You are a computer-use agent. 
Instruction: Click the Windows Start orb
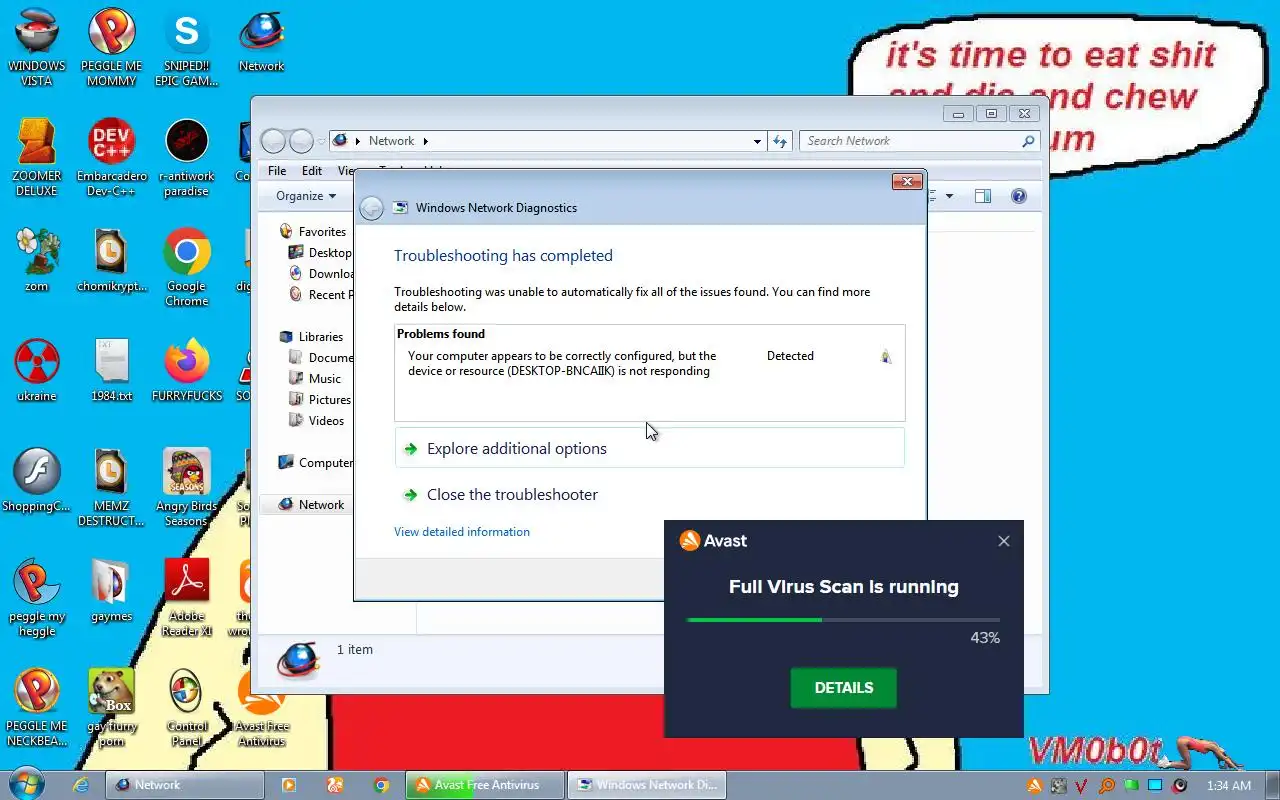pos(27,784)
